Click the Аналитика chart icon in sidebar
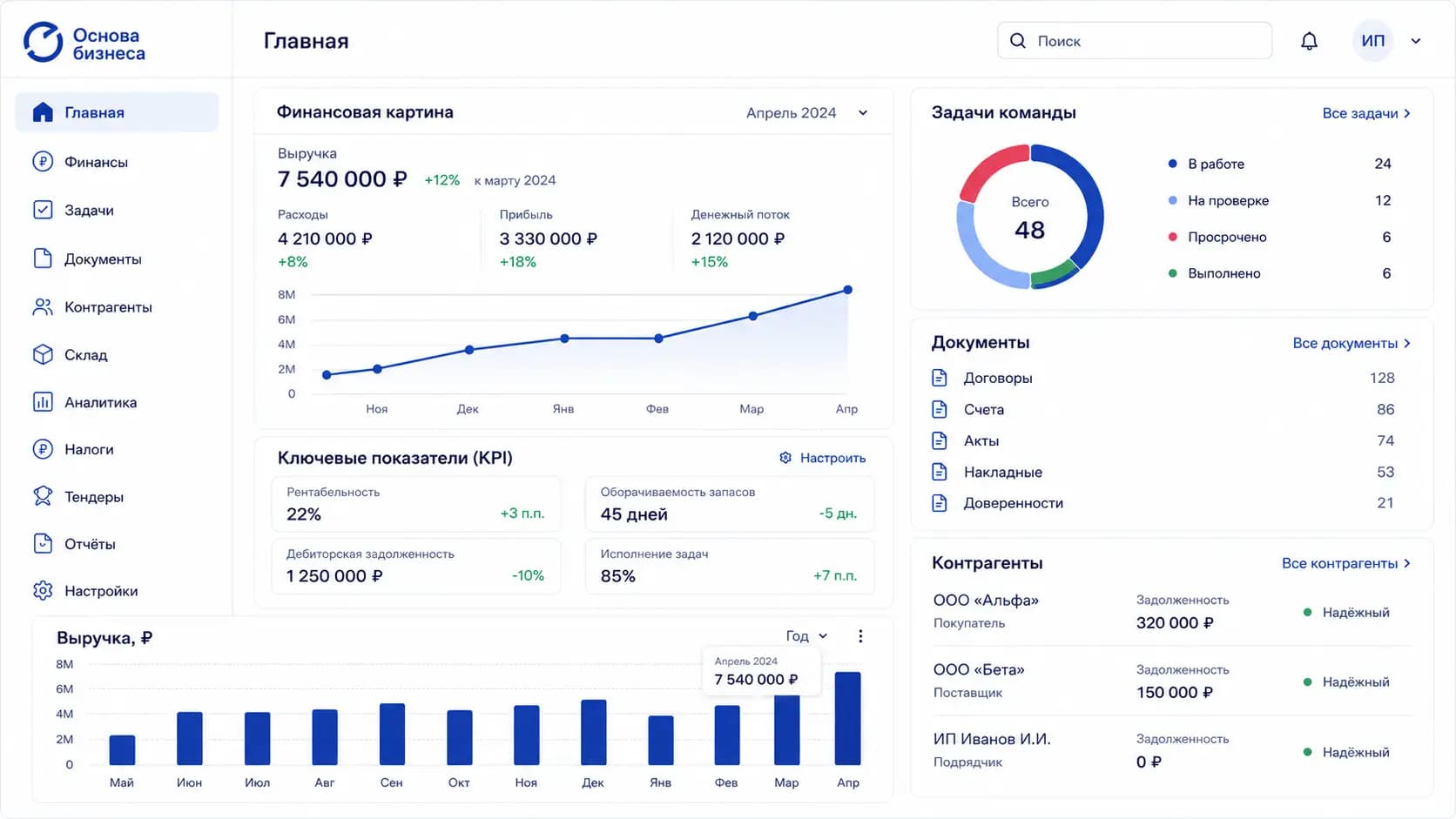The height and width of the screenshot is (819, 1456). (x=43, y=402)
